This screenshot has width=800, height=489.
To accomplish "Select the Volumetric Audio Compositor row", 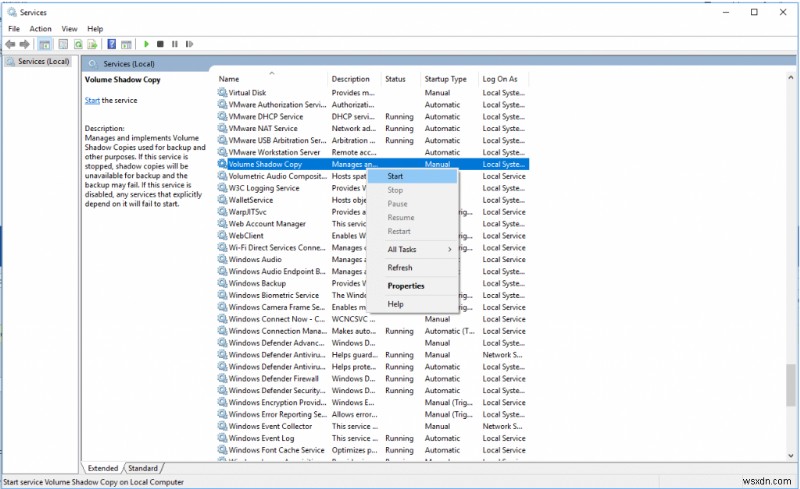I will point(372,176).
